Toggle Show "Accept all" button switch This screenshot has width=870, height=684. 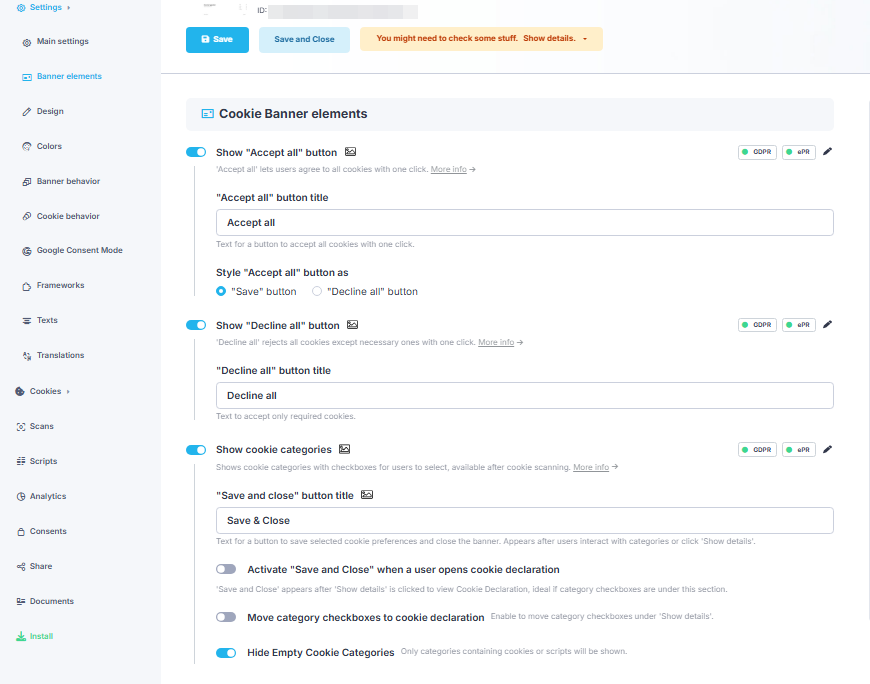(196, 152)
